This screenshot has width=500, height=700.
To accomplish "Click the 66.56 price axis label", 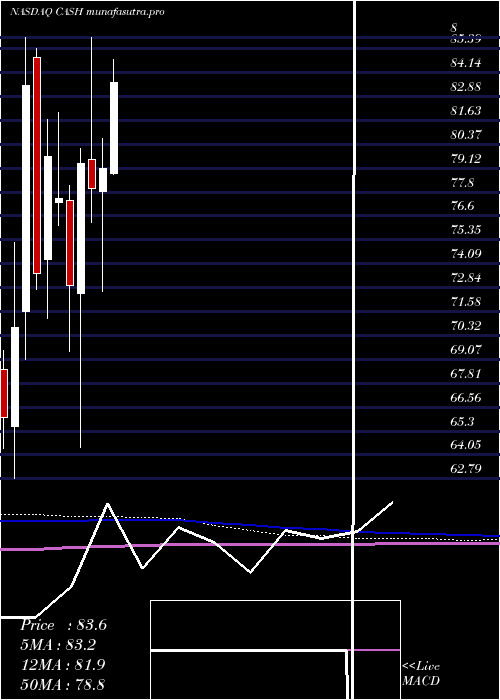I will tap(466, 398).
